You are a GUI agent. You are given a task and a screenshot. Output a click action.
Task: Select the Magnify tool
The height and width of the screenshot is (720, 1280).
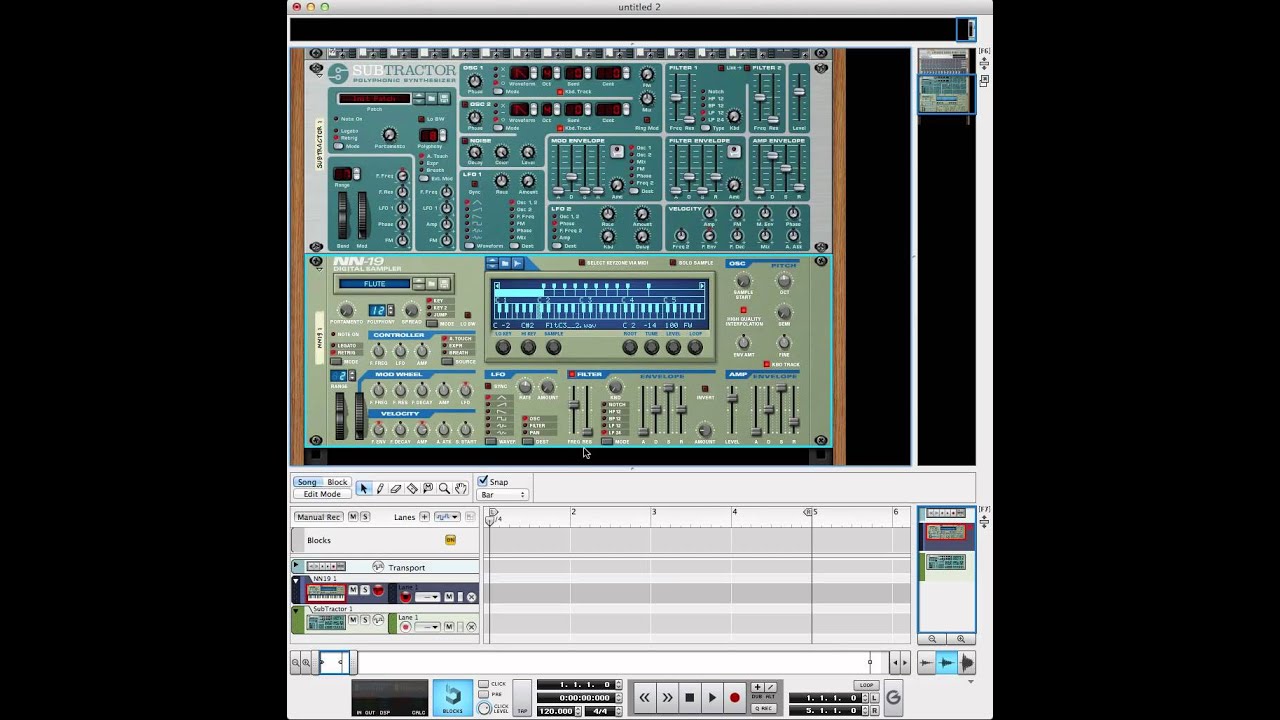(x=444, y=488)
